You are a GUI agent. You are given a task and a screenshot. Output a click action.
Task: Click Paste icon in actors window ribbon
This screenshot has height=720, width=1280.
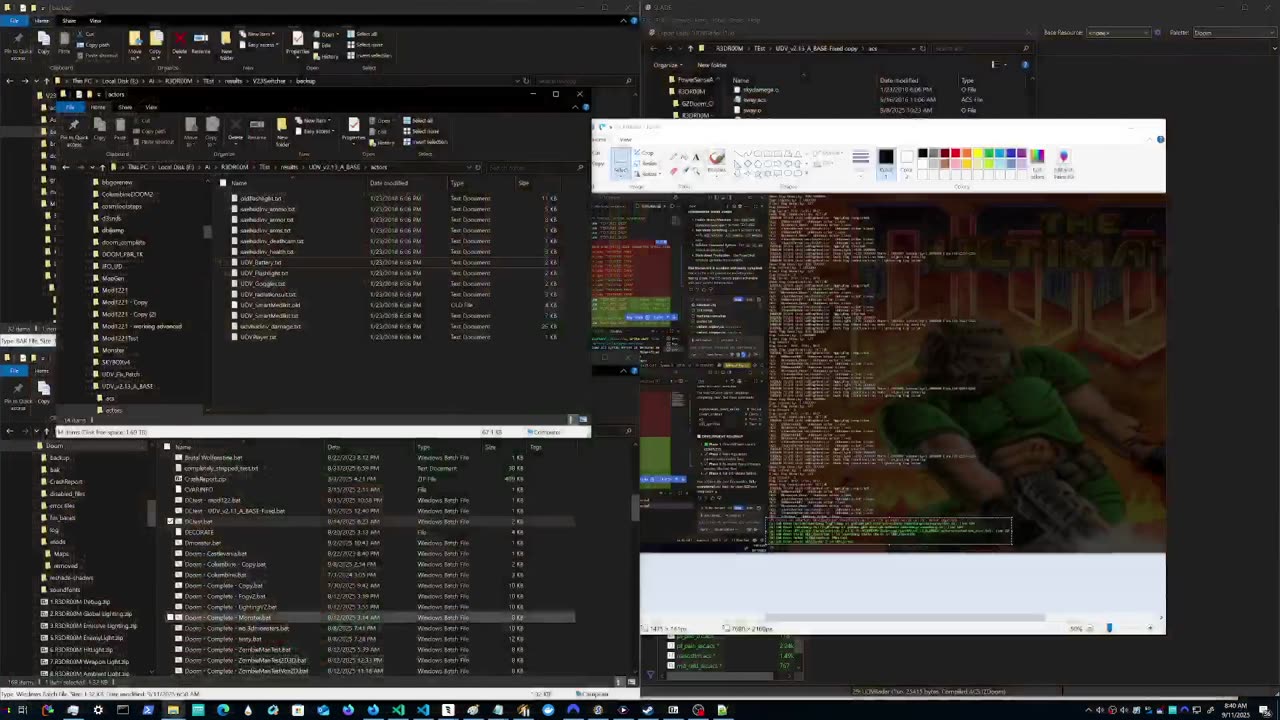(120, 128)
